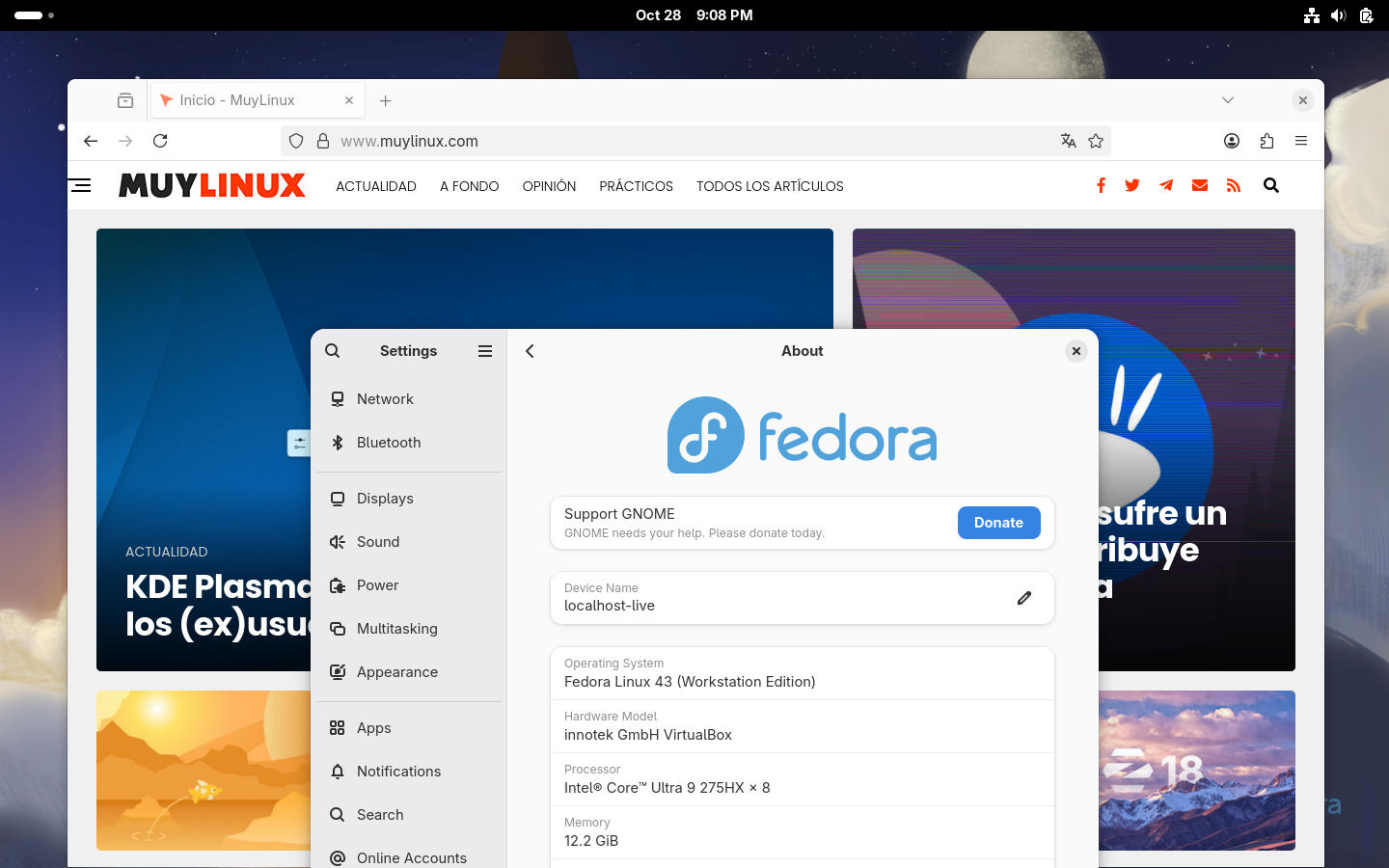Expand the list-all-tabs chevron
Image resolution: width=1389 pixels, height=868 pixels.
pos(1227,99)
